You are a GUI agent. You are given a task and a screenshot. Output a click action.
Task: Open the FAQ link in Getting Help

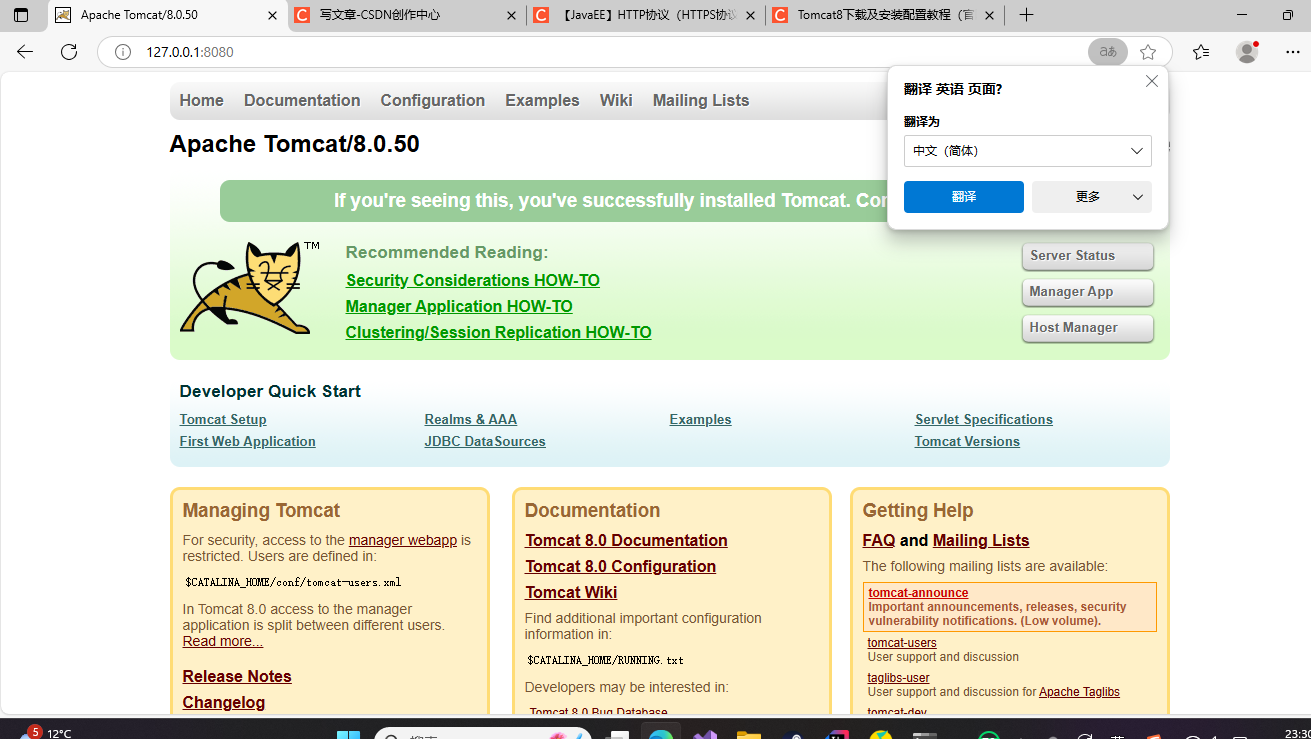coord(879,540)
